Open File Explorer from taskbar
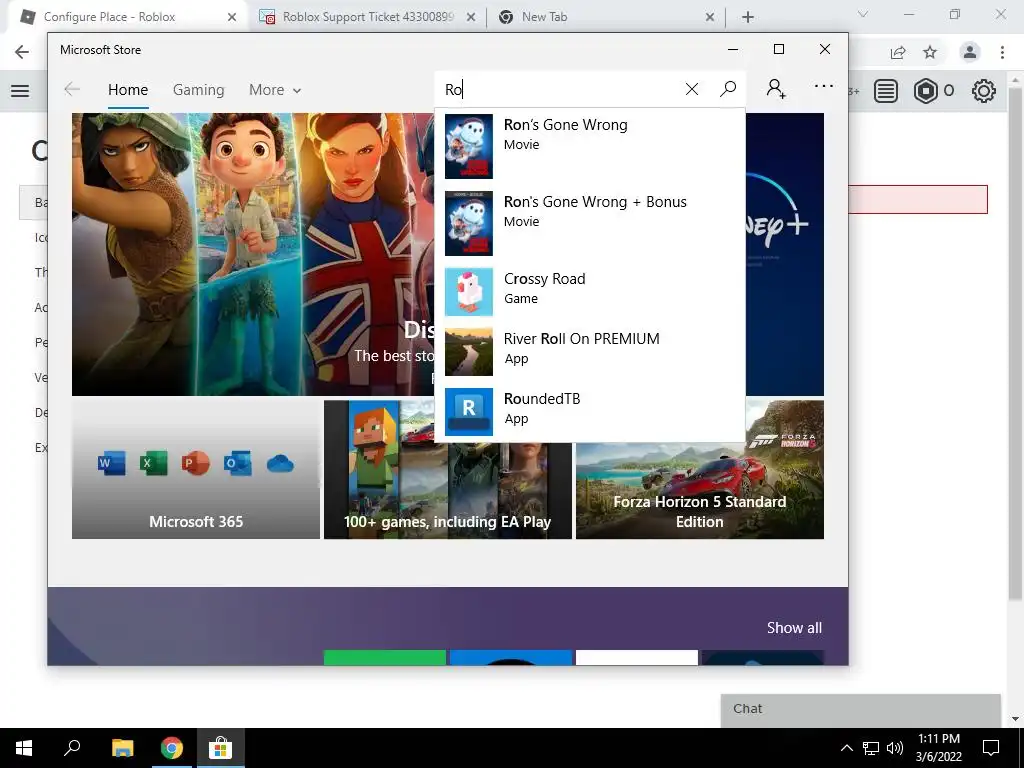The width and height of the screenshot is (1024, 768). pyautogui.click(x=122, y=748)
